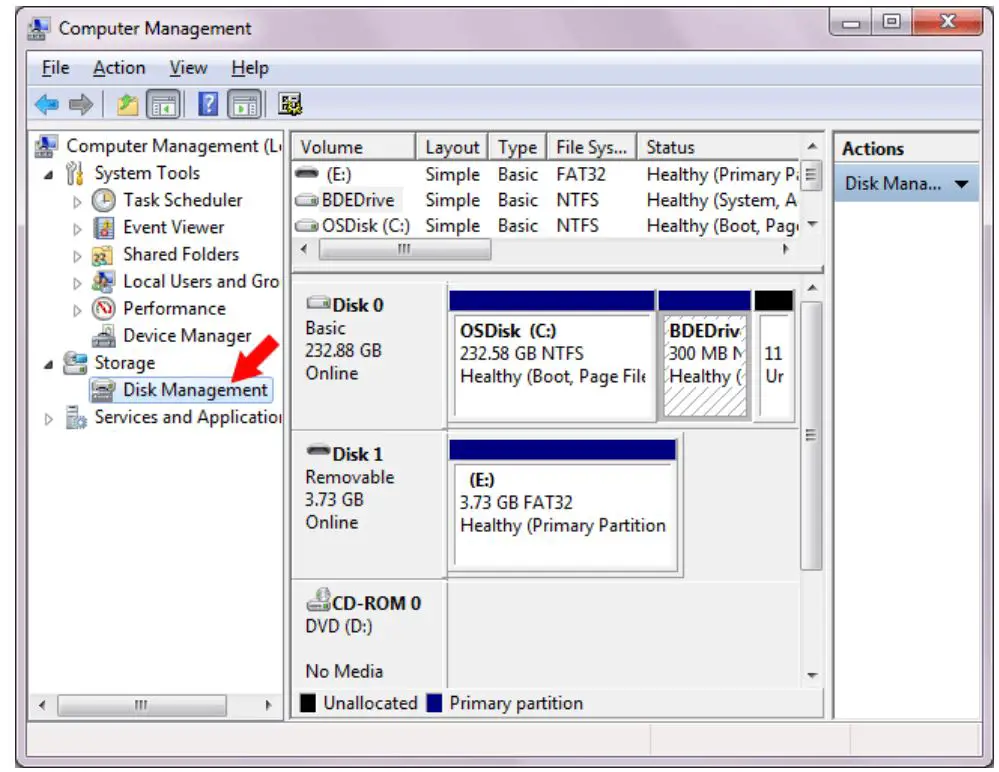Open the View menu
The height and width of the screenshot is (772, 999).
pyautogui.click(x=186, y=67)
